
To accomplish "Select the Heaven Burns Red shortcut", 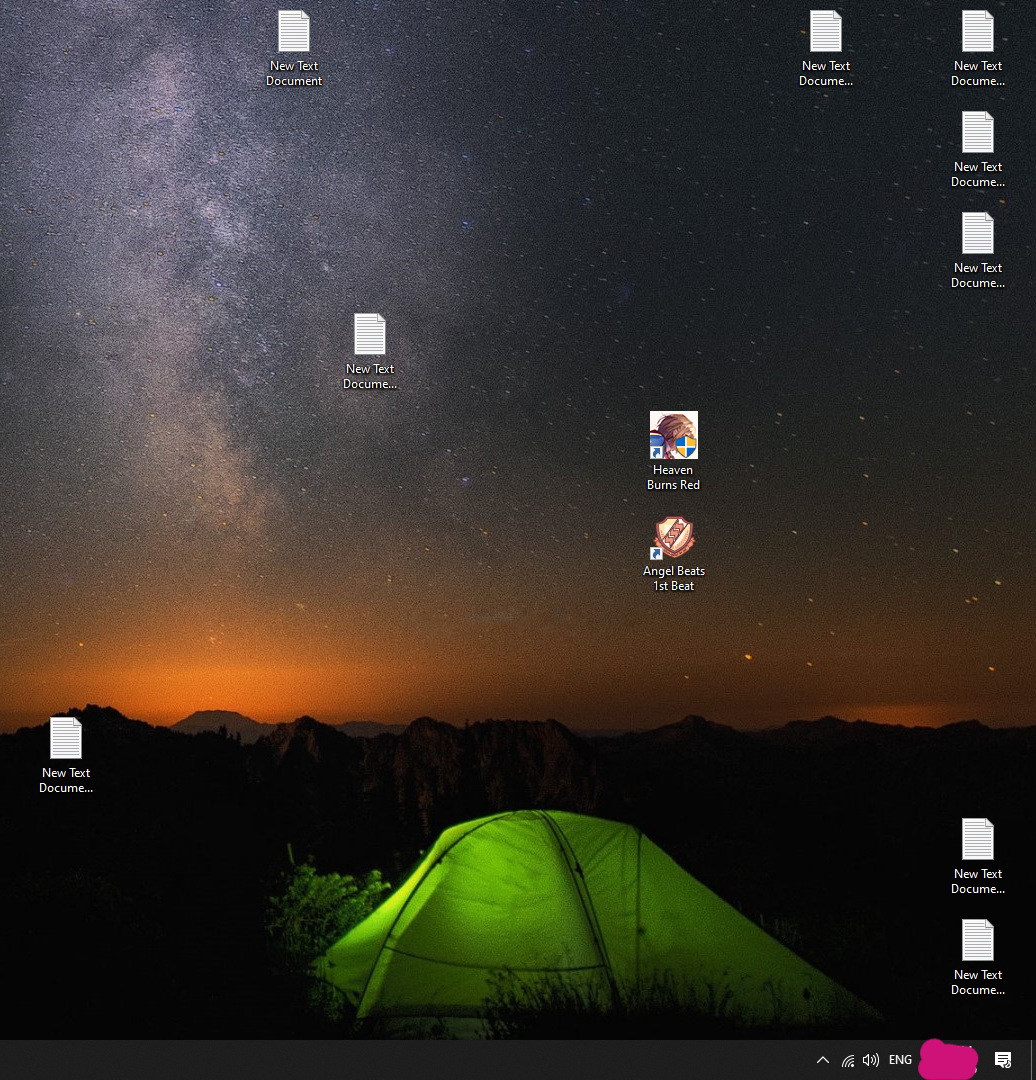I will click(x=674, y=450).
